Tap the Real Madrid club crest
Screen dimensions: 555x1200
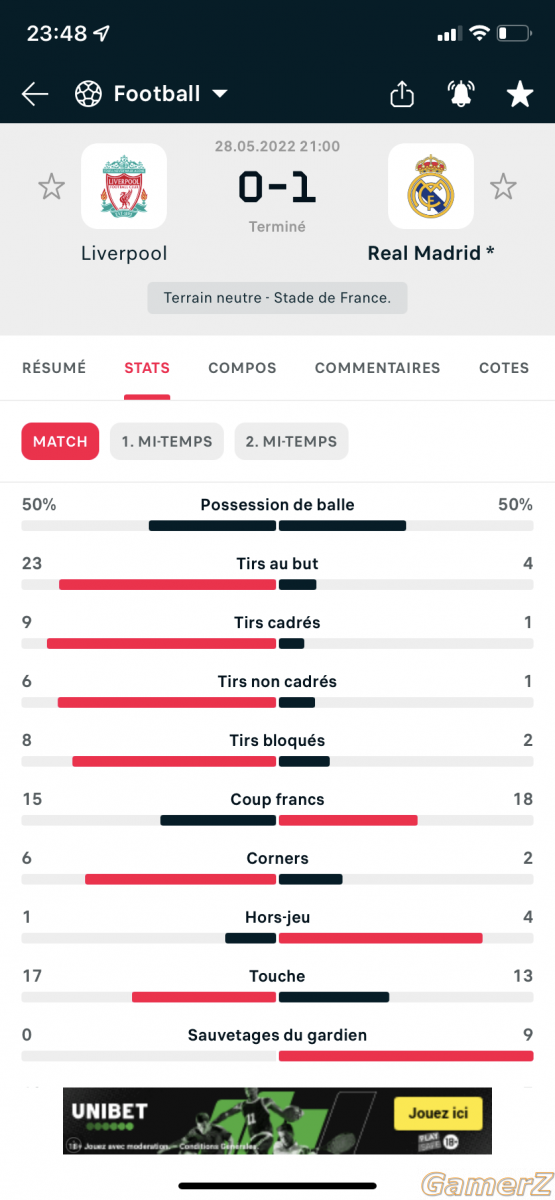pyautogui.click(x=431, y=186)
